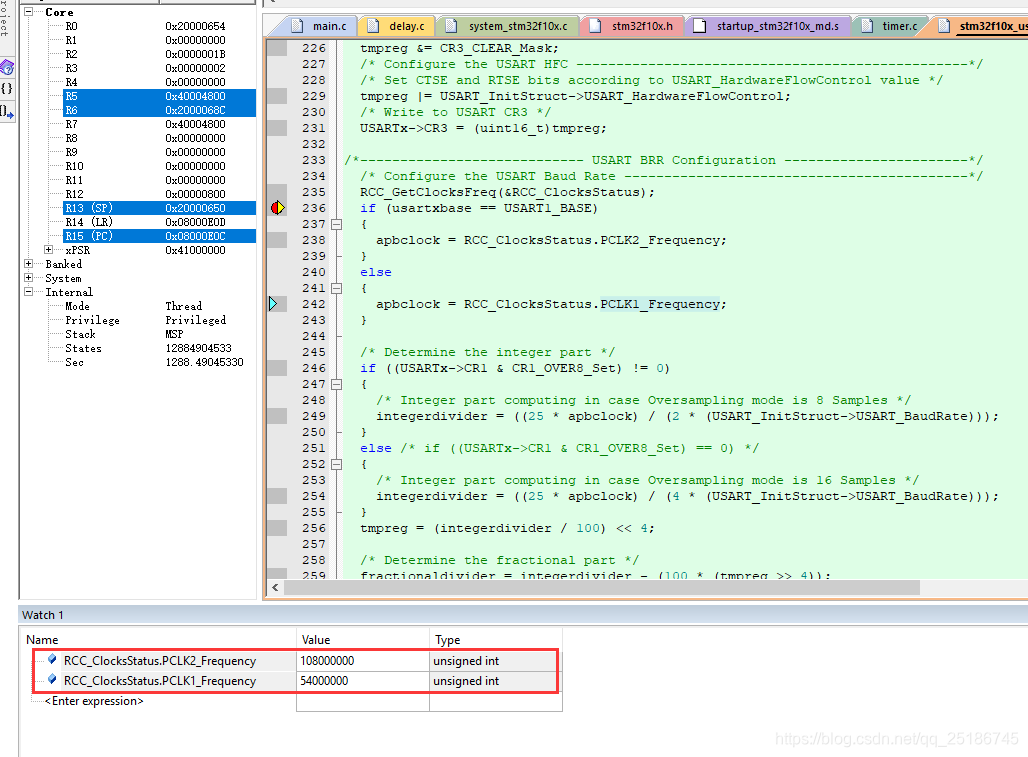Collapse the Core register group

click(x=29, y=12)
